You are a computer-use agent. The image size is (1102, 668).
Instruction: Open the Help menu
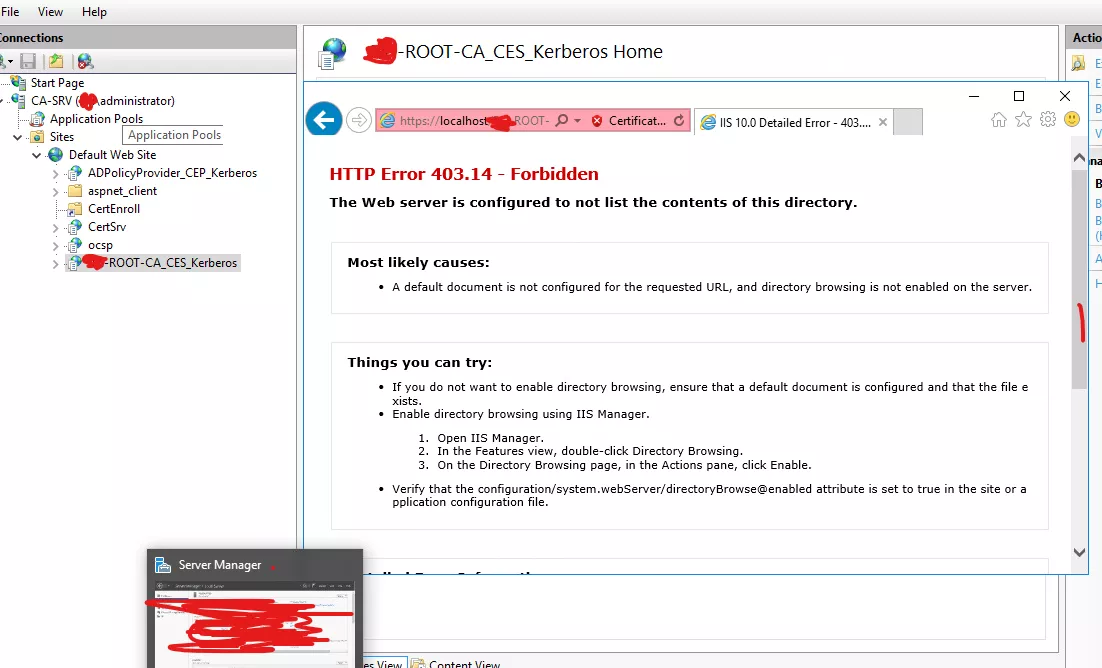(x=94, y=12)
